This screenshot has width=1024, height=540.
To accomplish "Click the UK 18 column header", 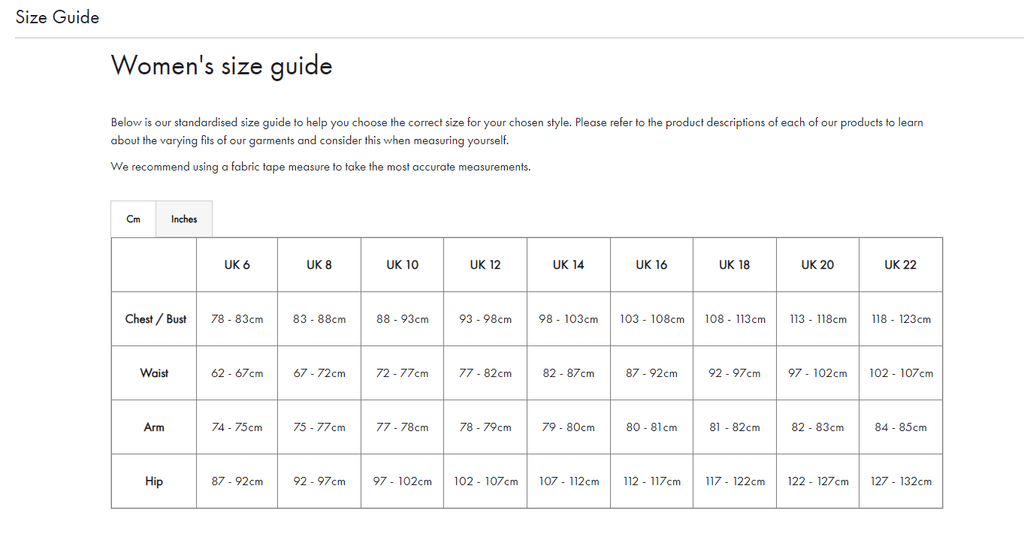I will (735, 265).
